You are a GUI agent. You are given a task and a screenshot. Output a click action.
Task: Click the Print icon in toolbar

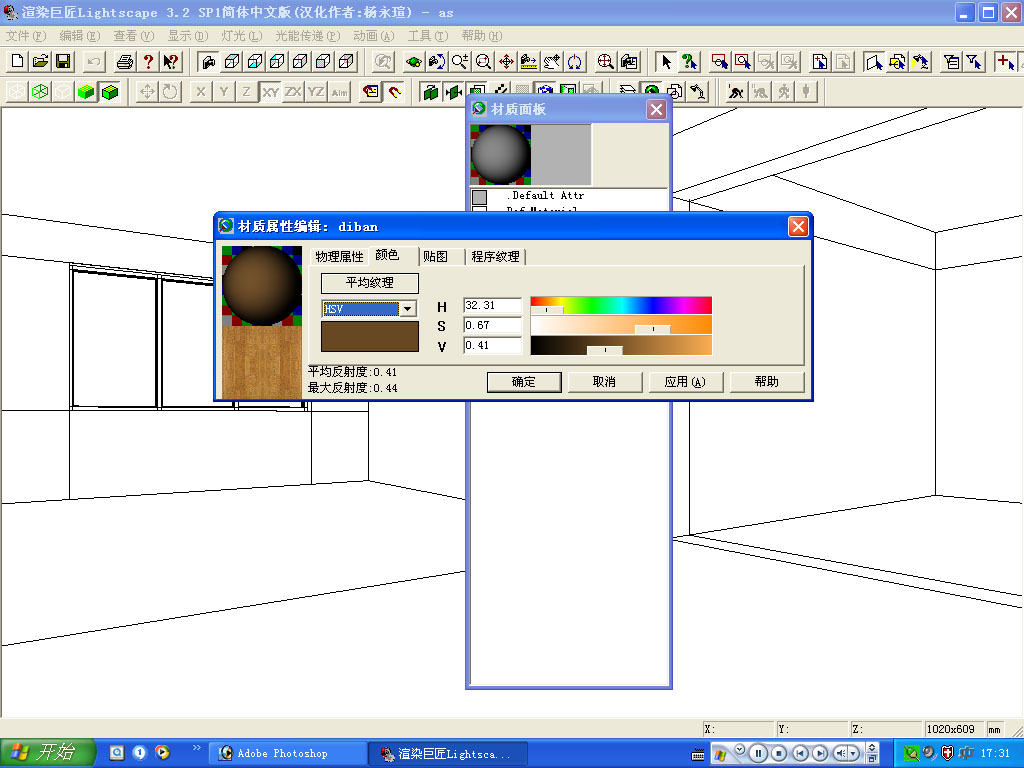tap(125, 62)
